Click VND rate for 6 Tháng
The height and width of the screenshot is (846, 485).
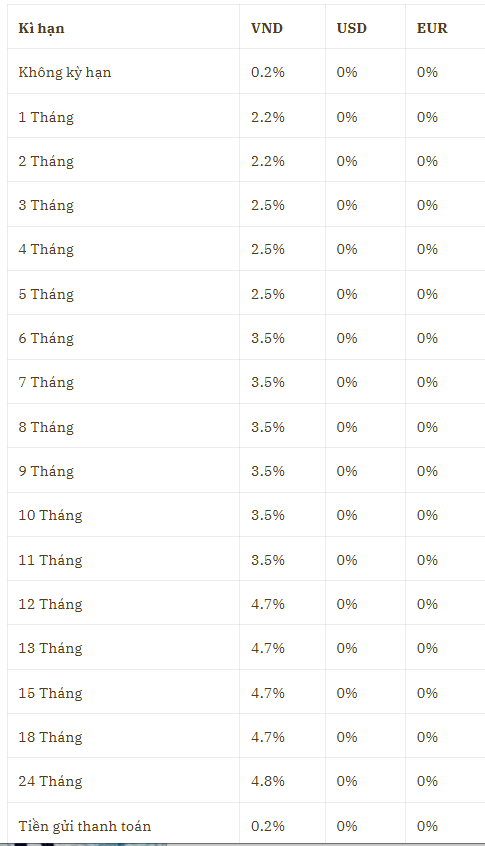click(268, 338)
